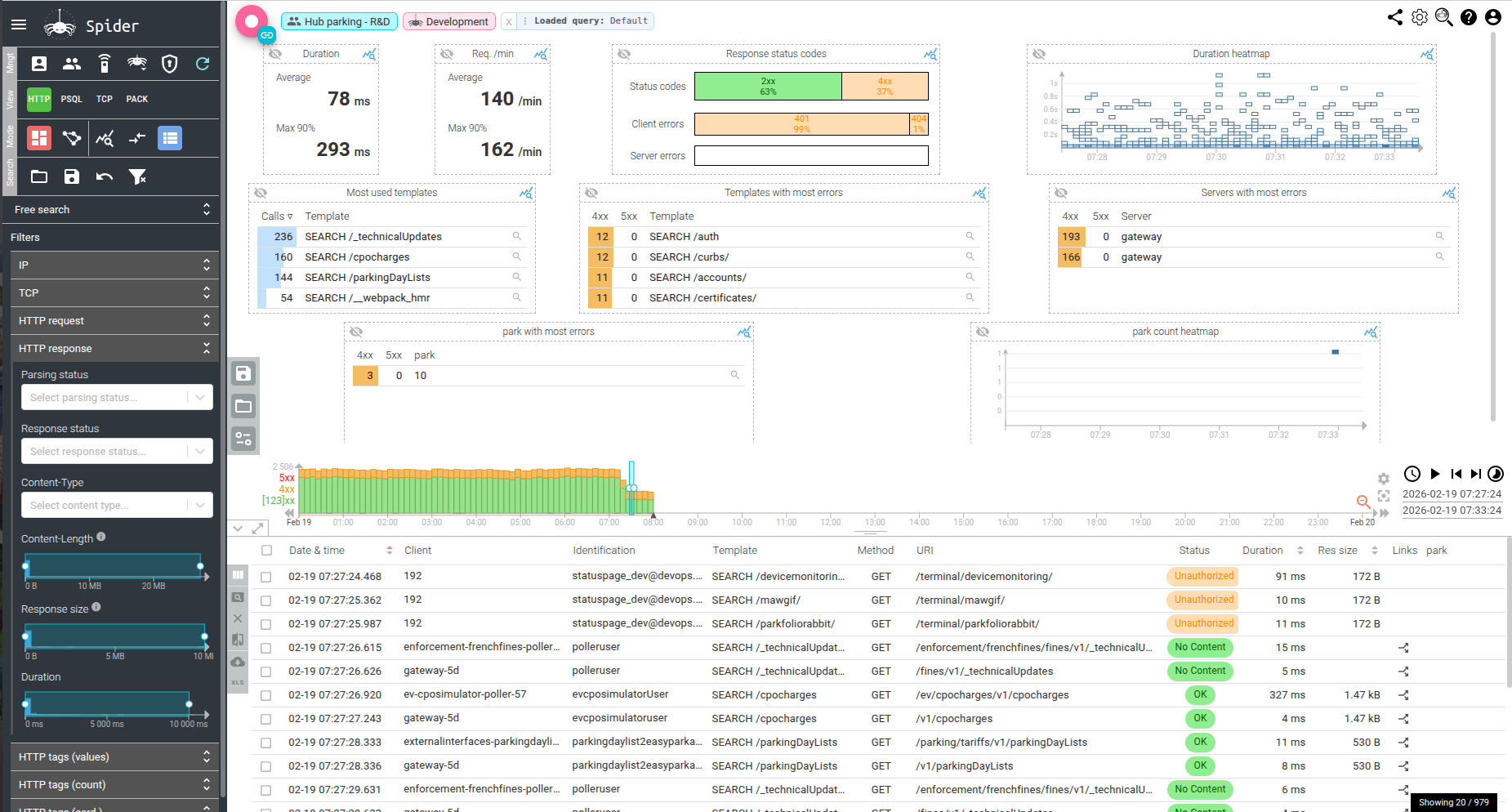Switch to the PSQL view tab
The image size is (1512, 812).
coord(72,99)
